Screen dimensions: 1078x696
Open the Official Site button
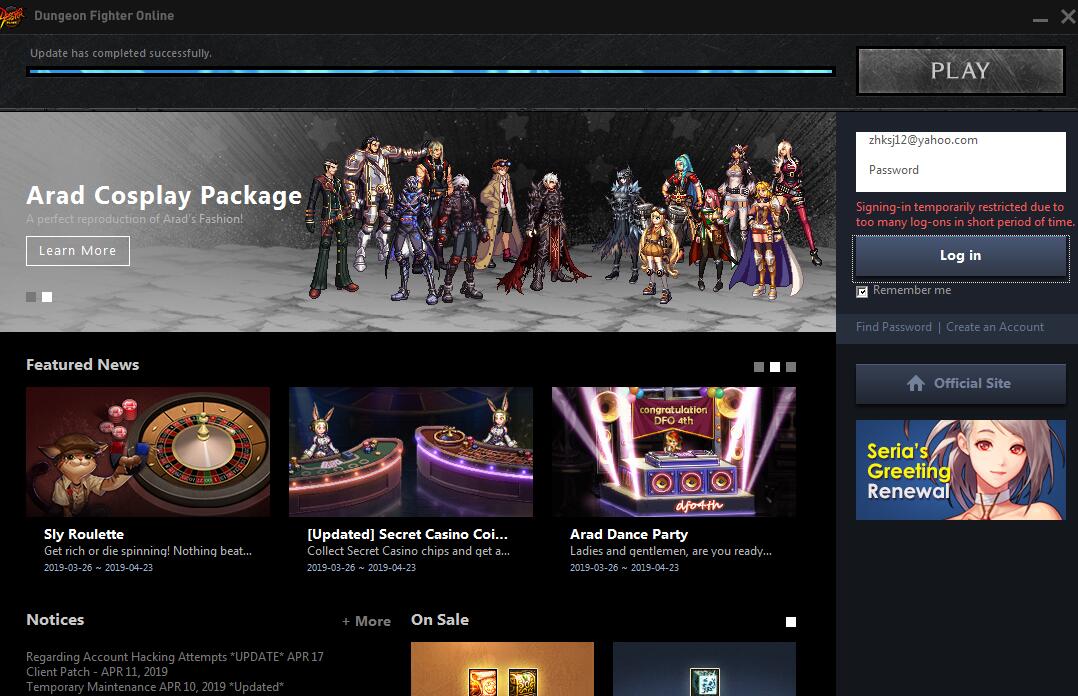click(x=960, y=384)
